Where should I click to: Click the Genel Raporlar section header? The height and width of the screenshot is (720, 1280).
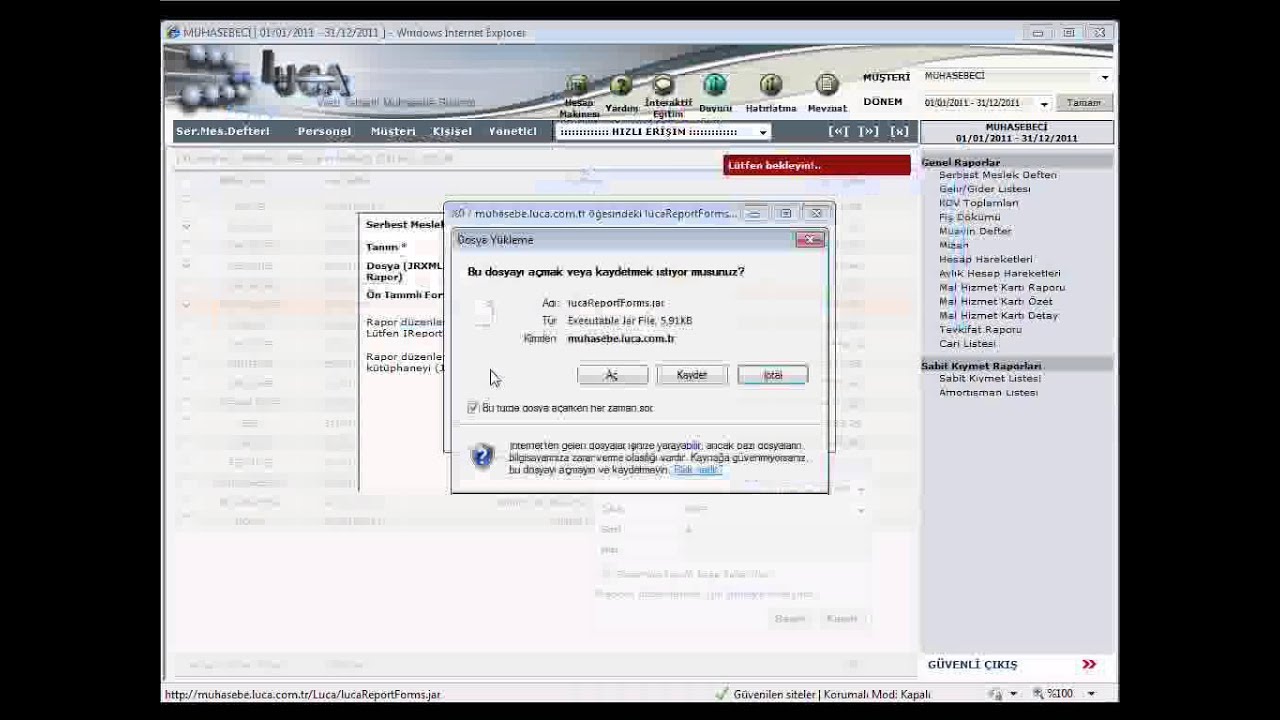tap(960, 162)
